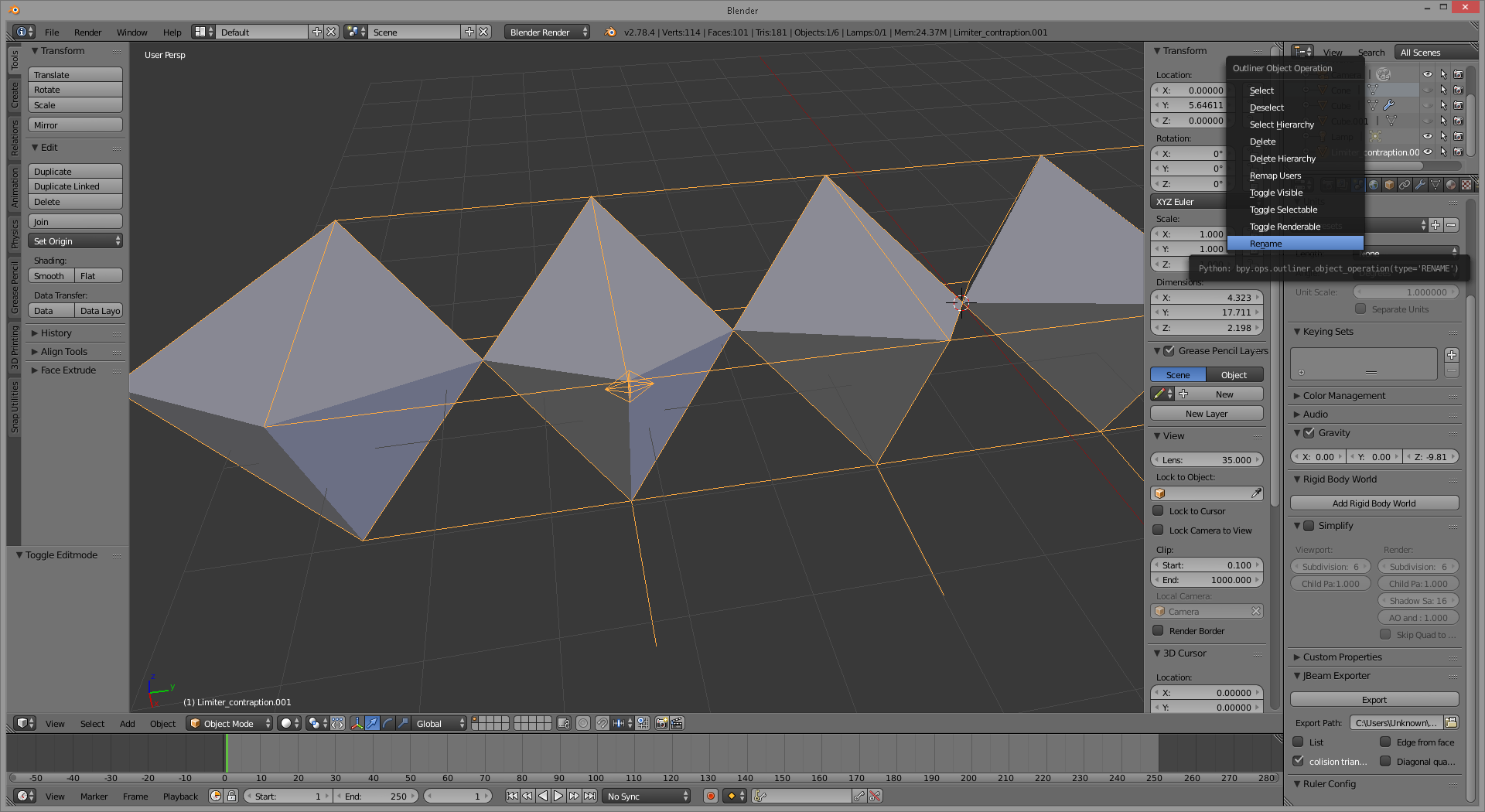Click the Add Rigid Body World button
1485x812 pixels.
click(x=1374, y=503)
